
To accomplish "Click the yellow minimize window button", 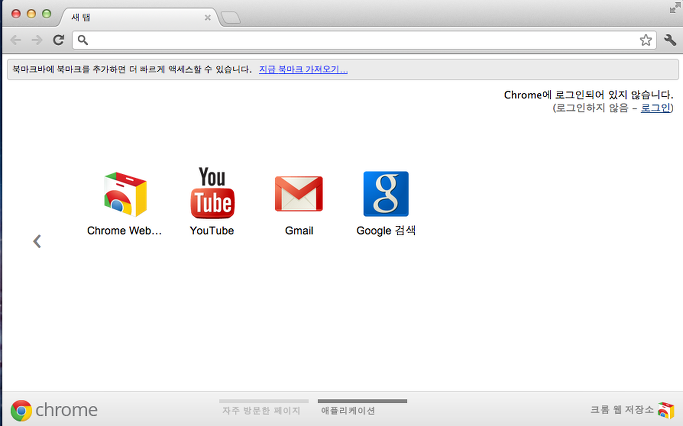I will click(31, 14).
